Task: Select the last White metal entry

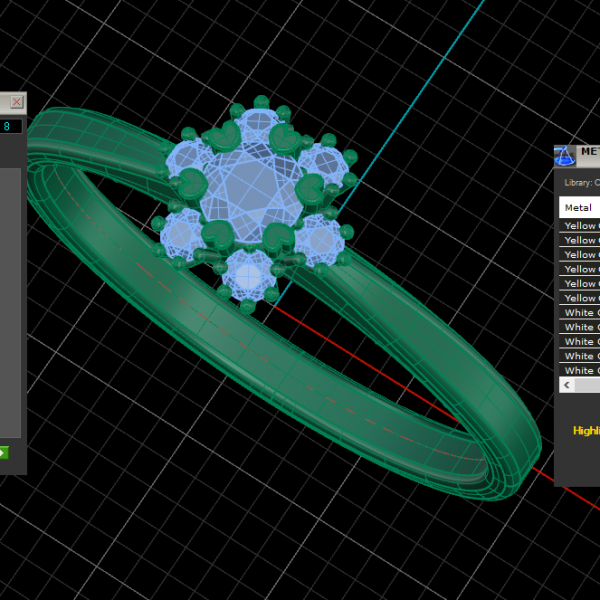Action: [580, 370]
